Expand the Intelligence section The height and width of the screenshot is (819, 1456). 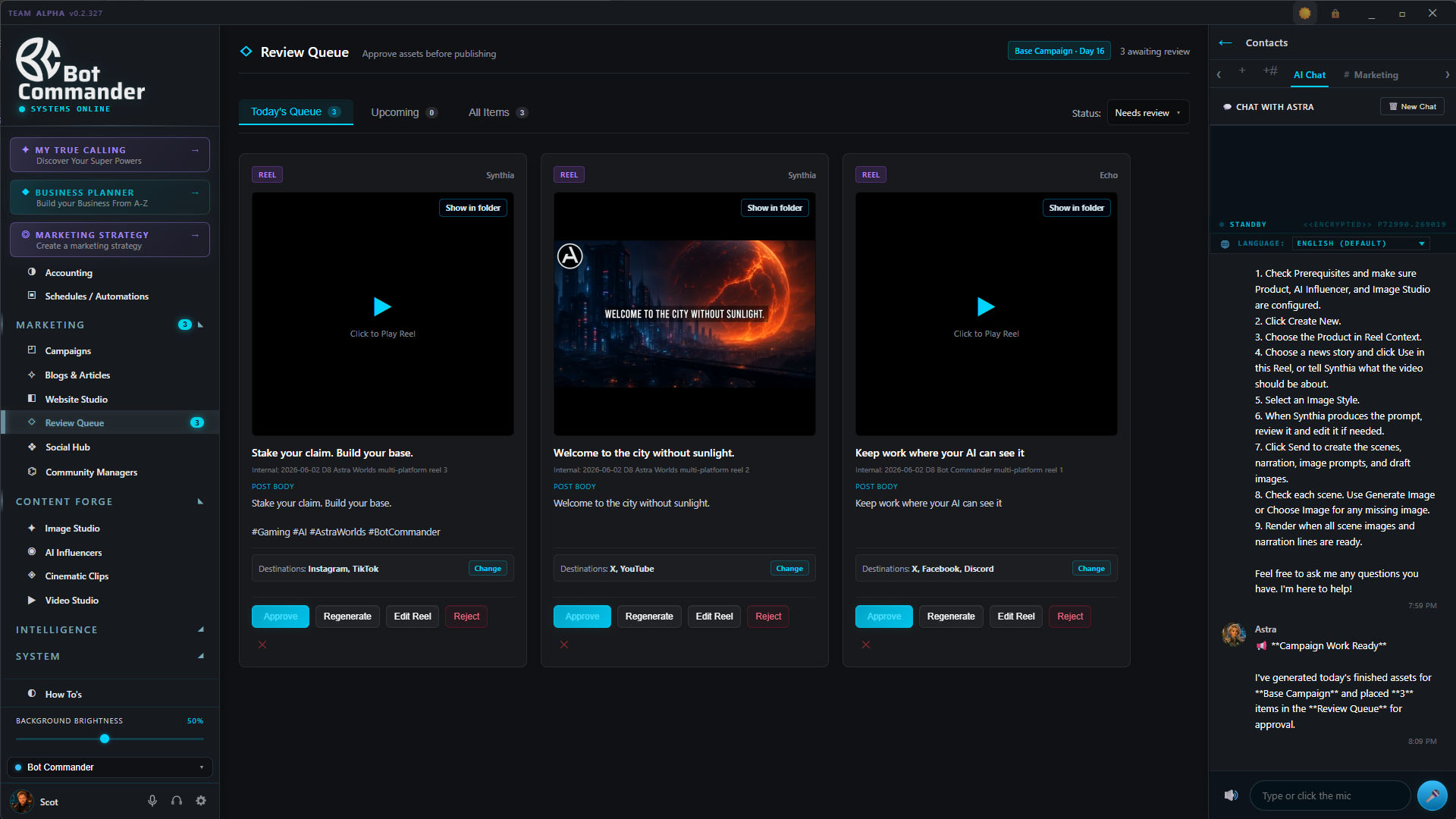coord(200,629)
